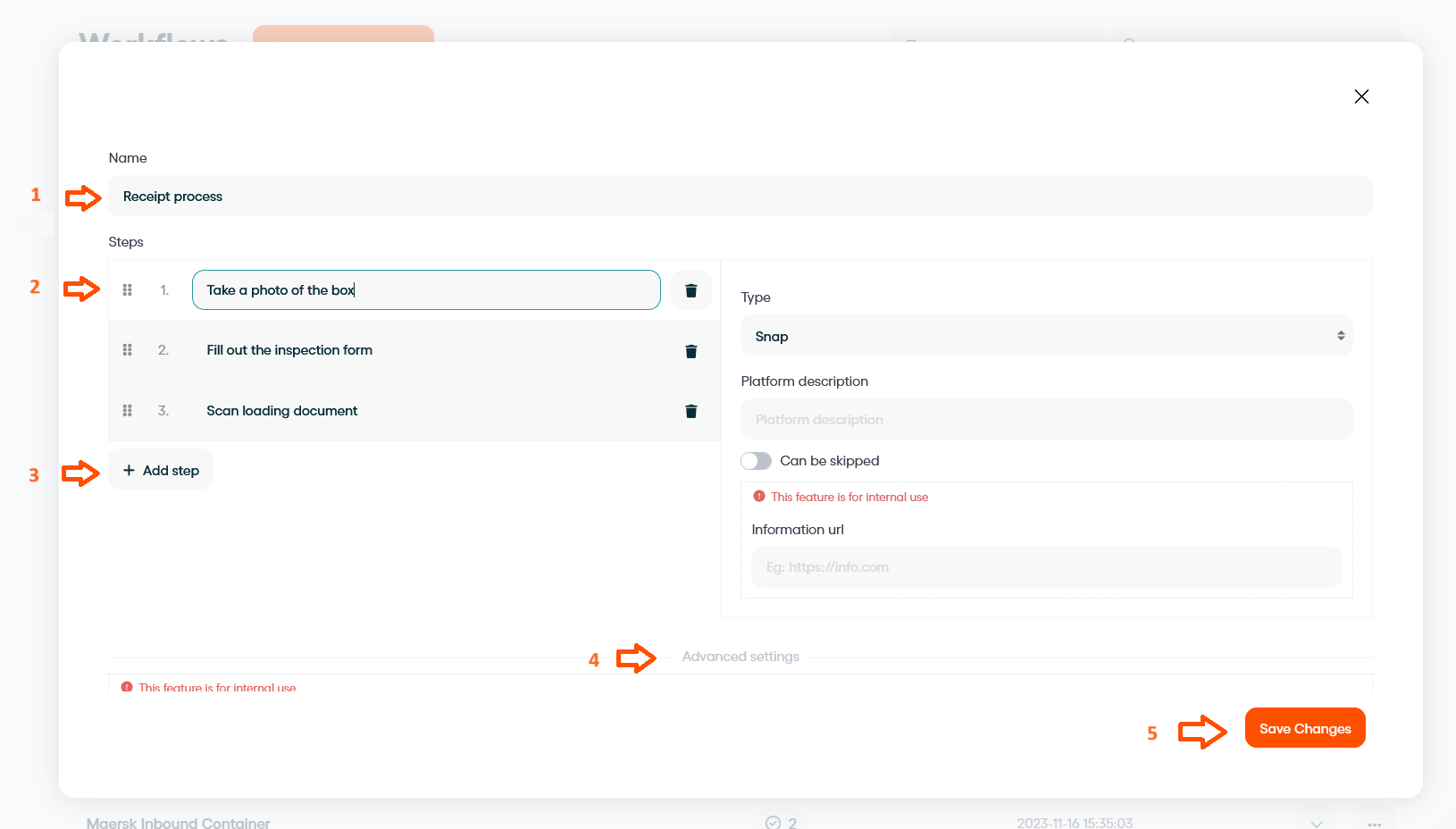
Task: Click the step 1 title text box
Action: point(426,290)
